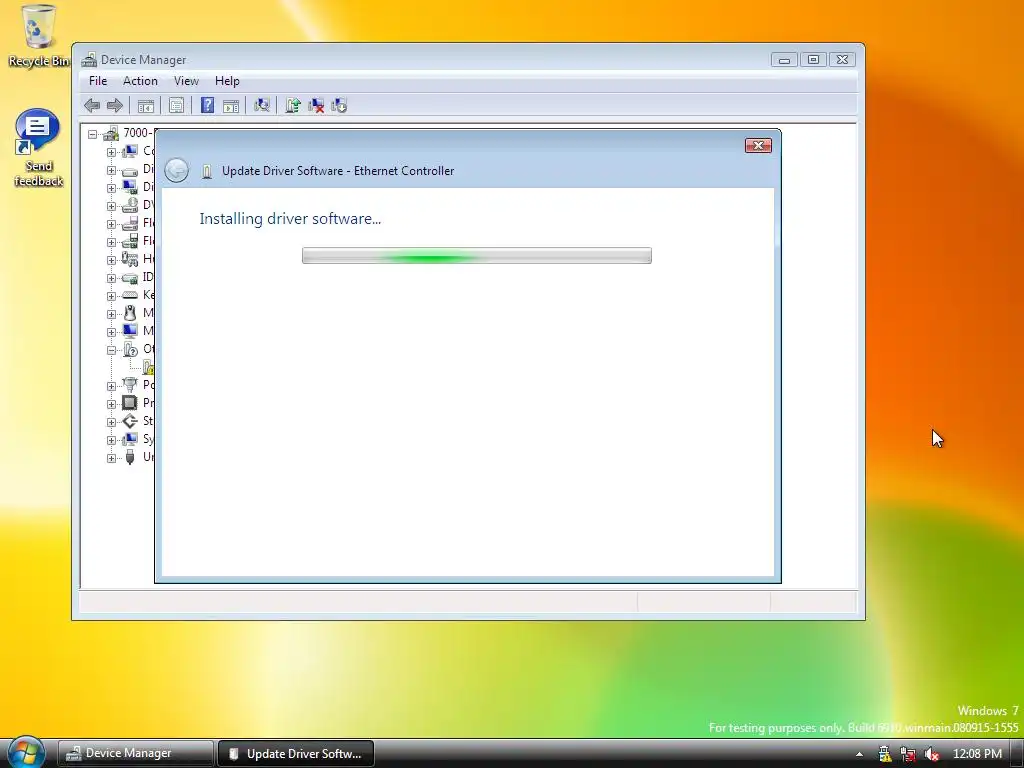Open the Windows Start orb
1024x768 pixels.
(x=26, y=752)
